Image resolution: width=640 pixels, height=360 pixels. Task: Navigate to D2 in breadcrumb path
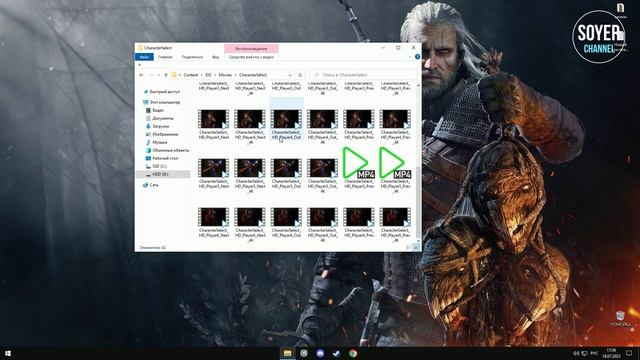(208, 75)
